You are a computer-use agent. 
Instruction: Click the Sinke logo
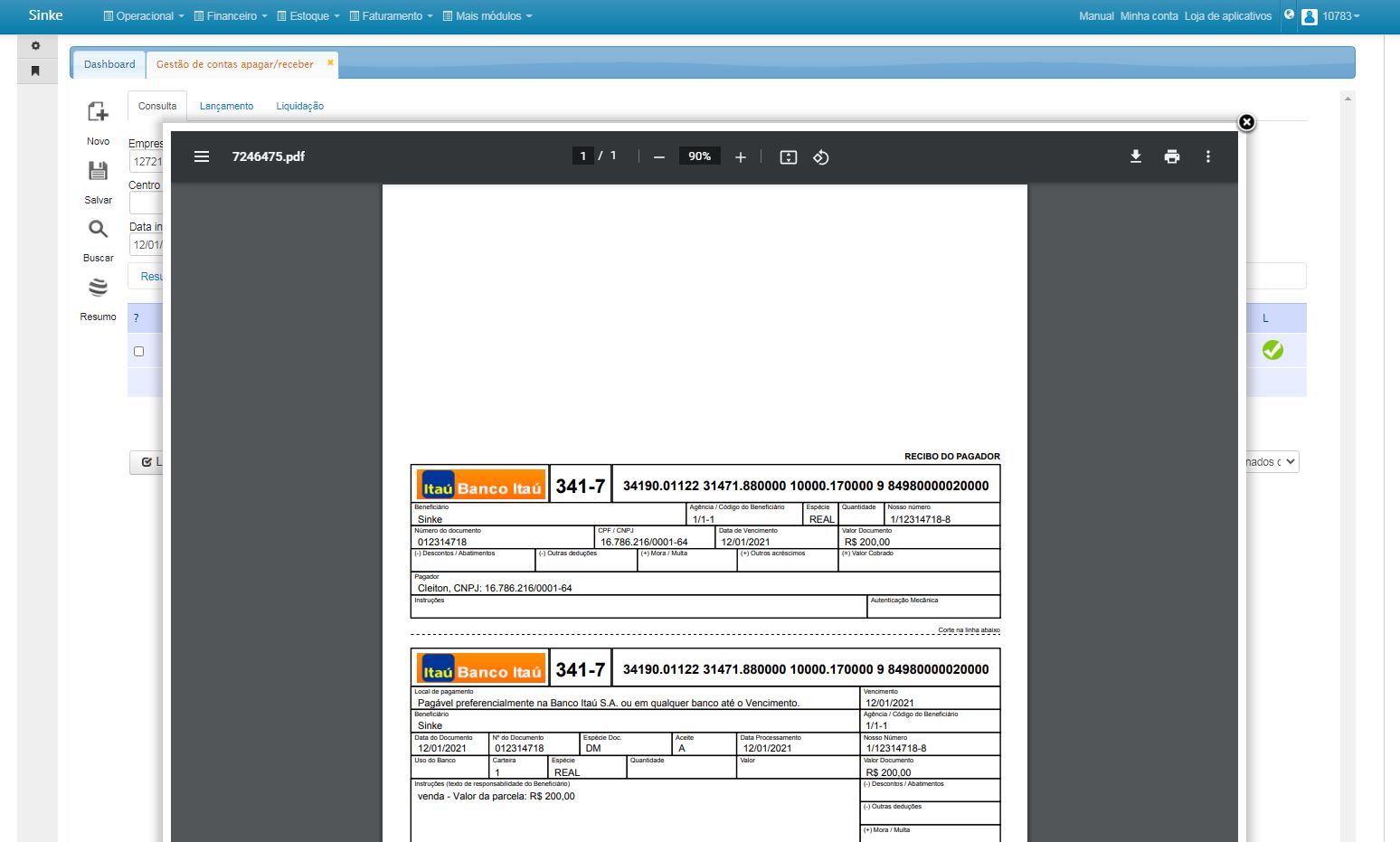pos(45,15)
